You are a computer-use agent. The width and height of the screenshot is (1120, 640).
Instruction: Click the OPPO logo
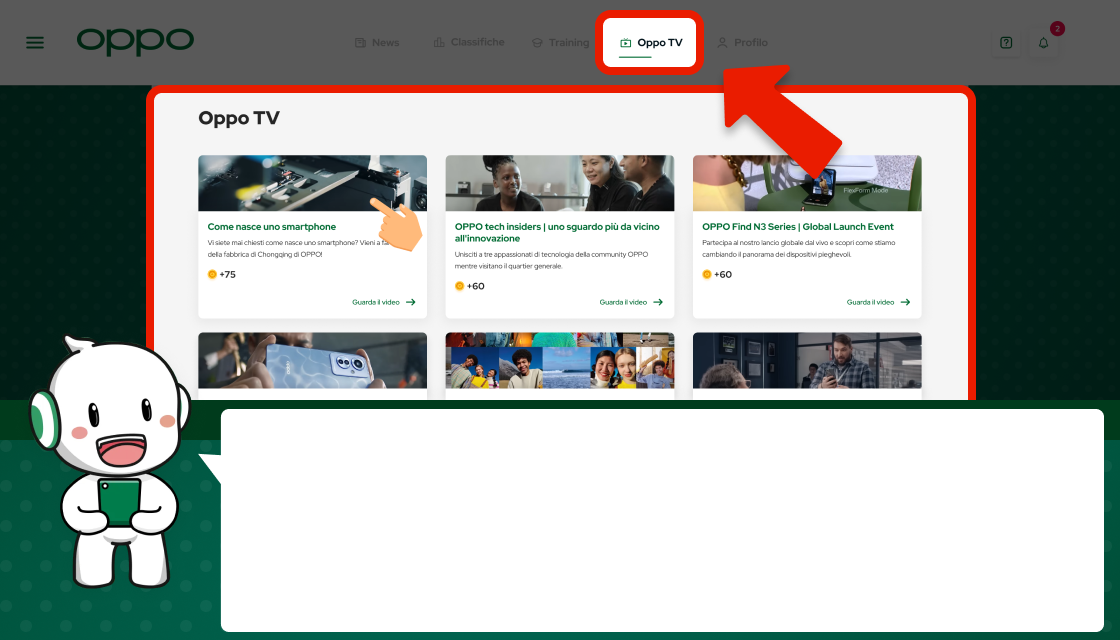click(135, 41)
